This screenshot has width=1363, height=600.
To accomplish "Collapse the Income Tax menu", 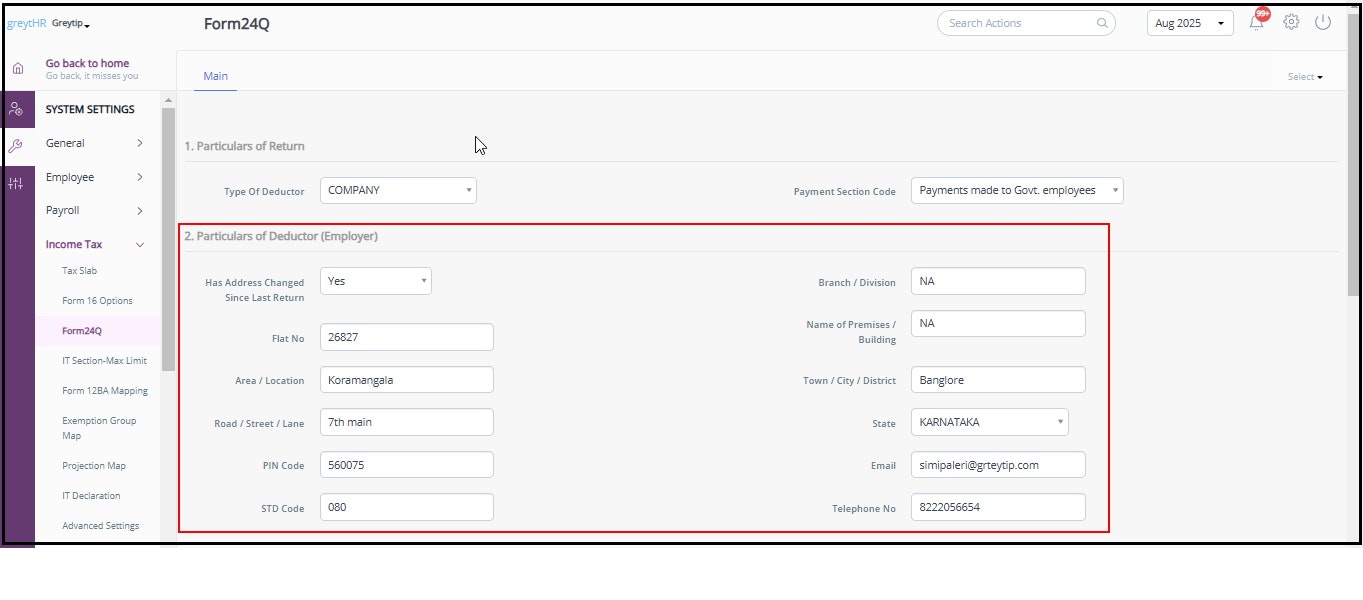I will (x=94, y=244).
